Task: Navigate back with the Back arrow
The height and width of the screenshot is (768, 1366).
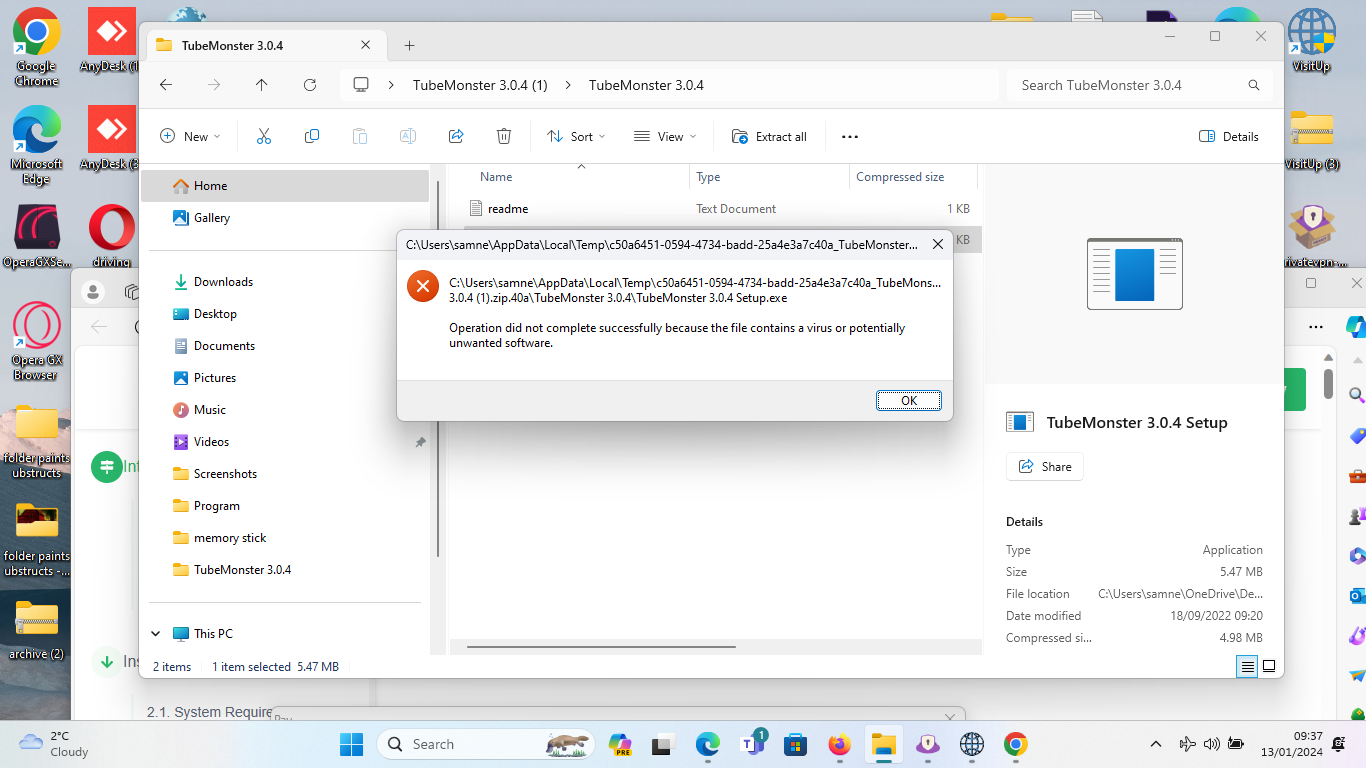Action: (x=166, y=85)
